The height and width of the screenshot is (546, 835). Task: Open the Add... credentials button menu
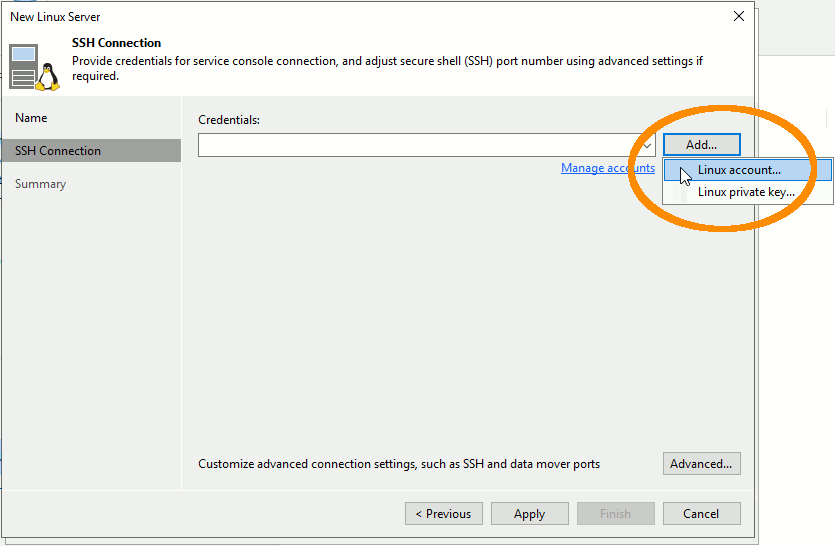tap(701, 145)
